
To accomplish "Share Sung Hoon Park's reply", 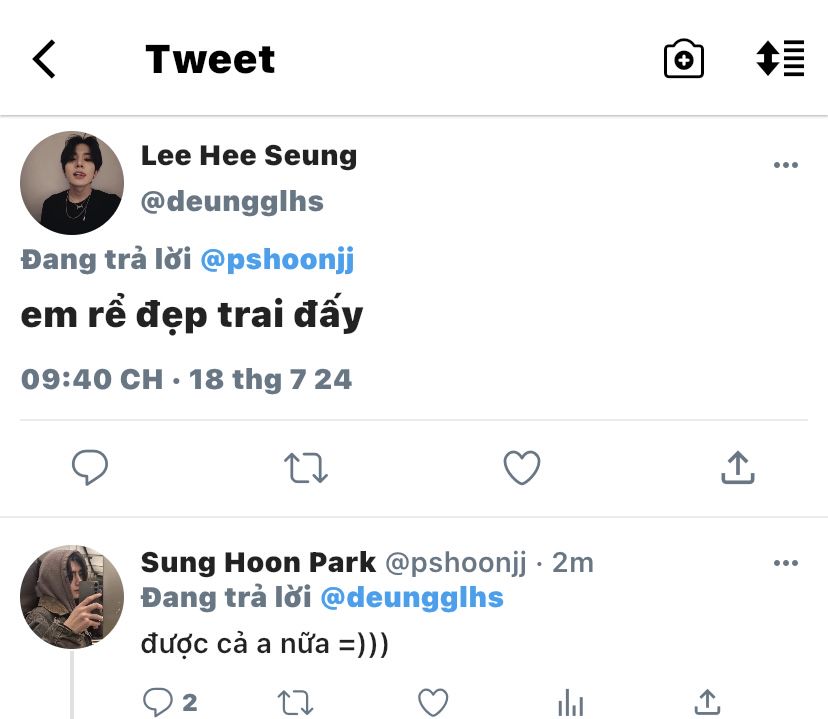I will coord(707,702).
